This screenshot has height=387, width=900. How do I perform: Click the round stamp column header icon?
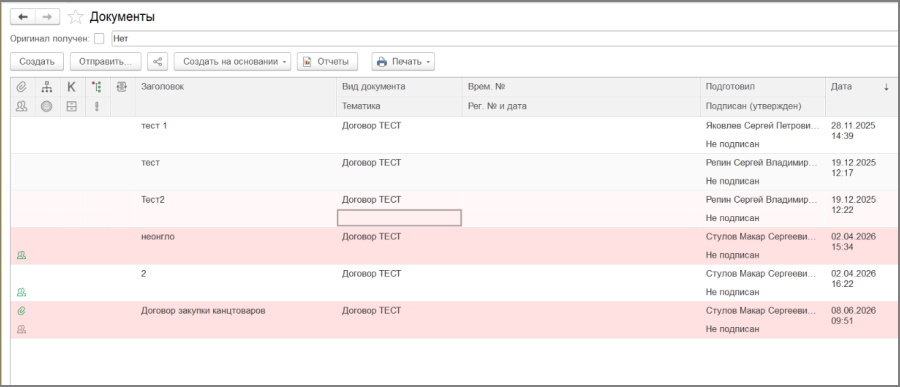(47, 106)
